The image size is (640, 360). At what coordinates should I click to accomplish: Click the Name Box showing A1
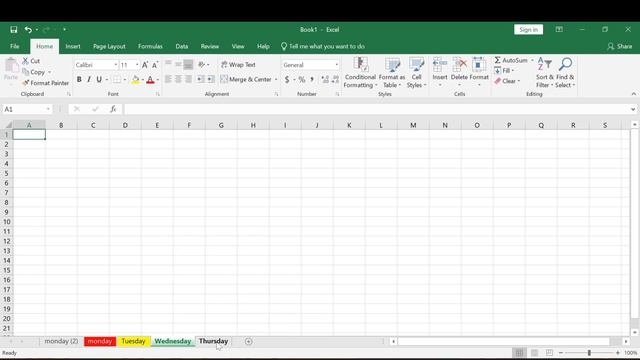point(27,109)
